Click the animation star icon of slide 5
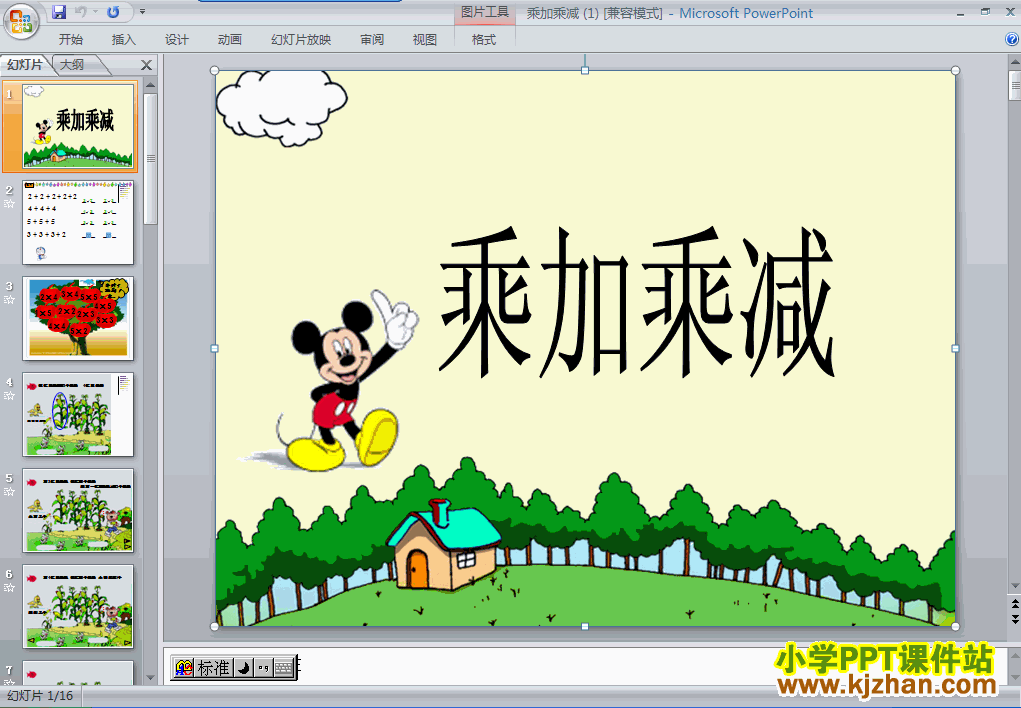1021x708 pixels. (9, 492)
